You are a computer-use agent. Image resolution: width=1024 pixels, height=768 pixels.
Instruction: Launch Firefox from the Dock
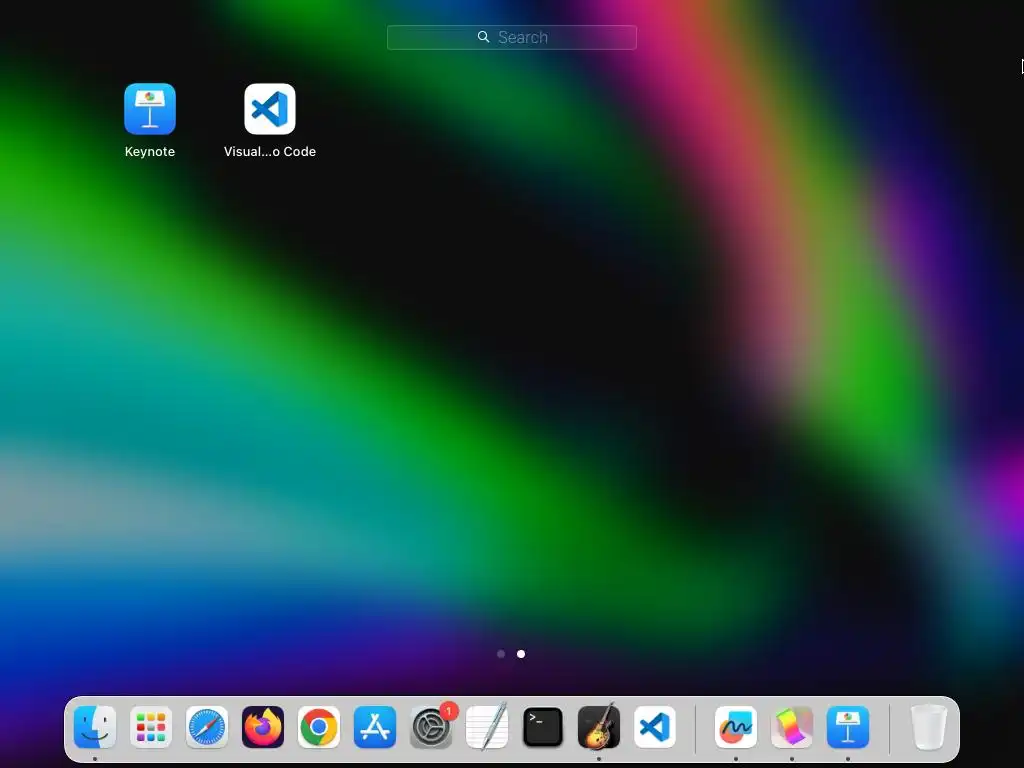pos(263,727)
